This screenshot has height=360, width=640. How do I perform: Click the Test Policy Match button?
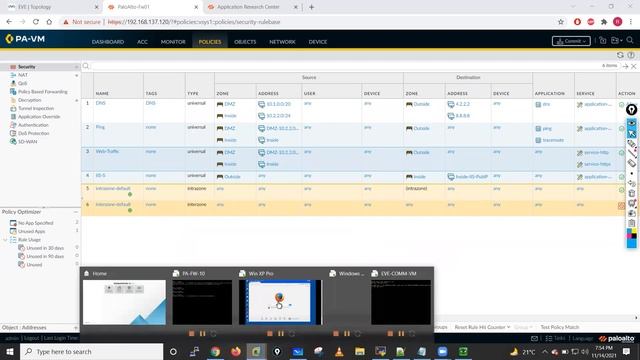click(560, 327)
